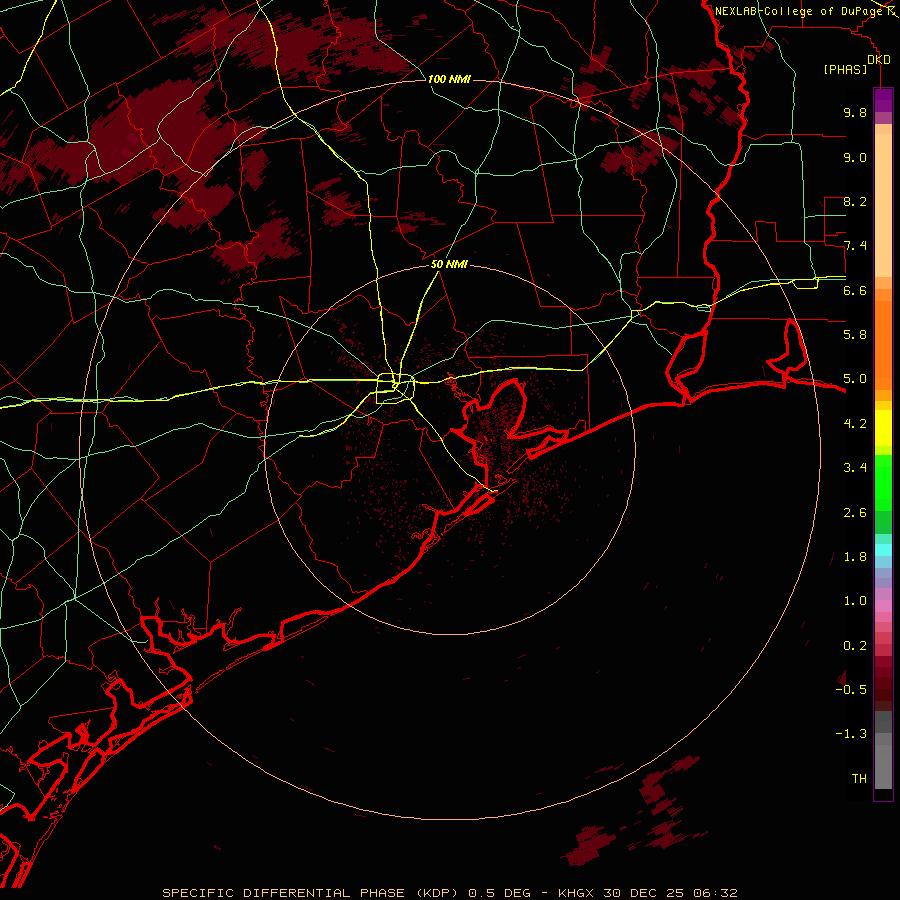Pick the gray bottom color bar segment
The height and width of the screenshot is (900, 900).
click(x=883, y=766)
